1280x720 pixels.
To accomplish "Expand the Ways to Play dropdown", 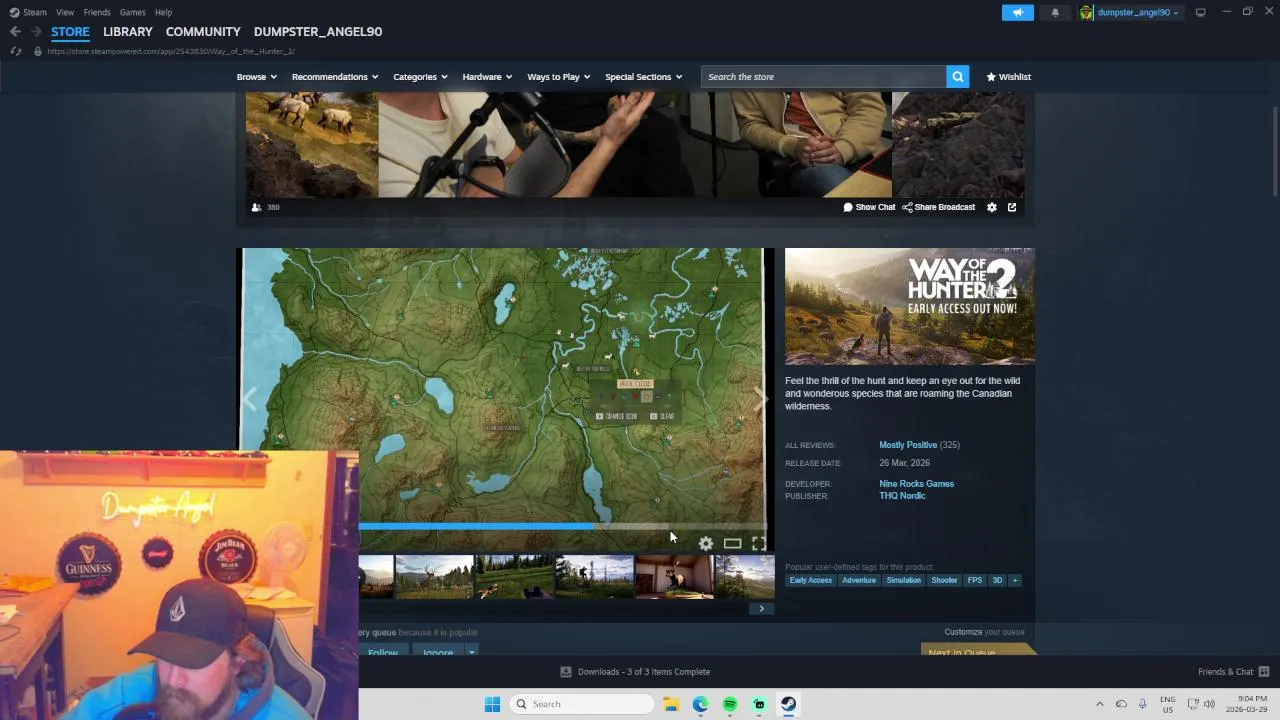I will coord(559,77).
